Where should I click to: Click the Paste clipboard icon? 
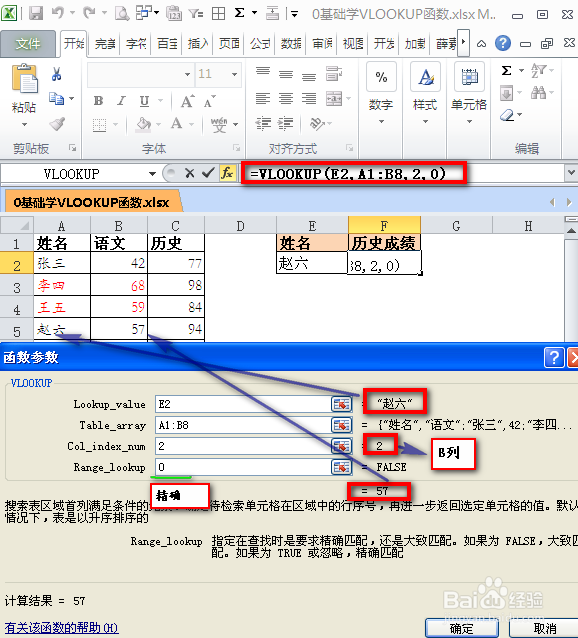click(x=24, y=78)
